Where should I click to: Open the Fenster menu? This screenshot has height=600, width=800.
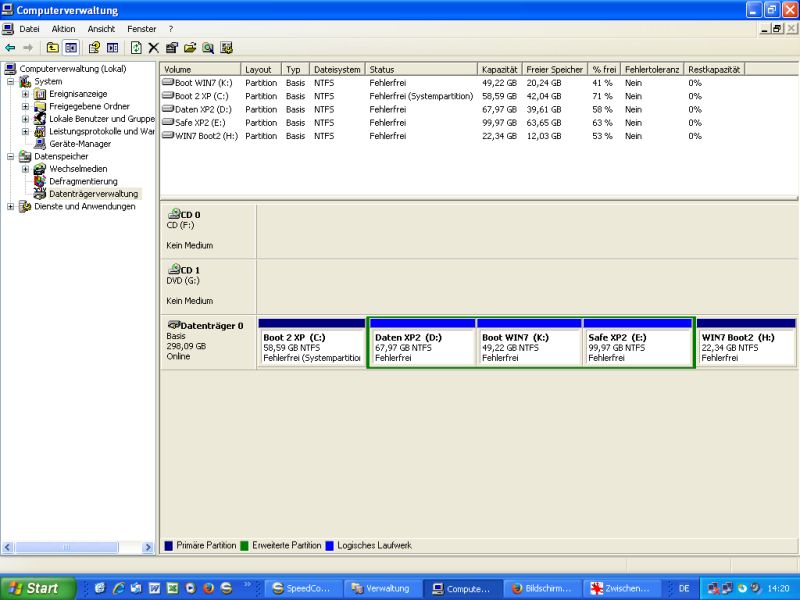[x=142, y=29]
